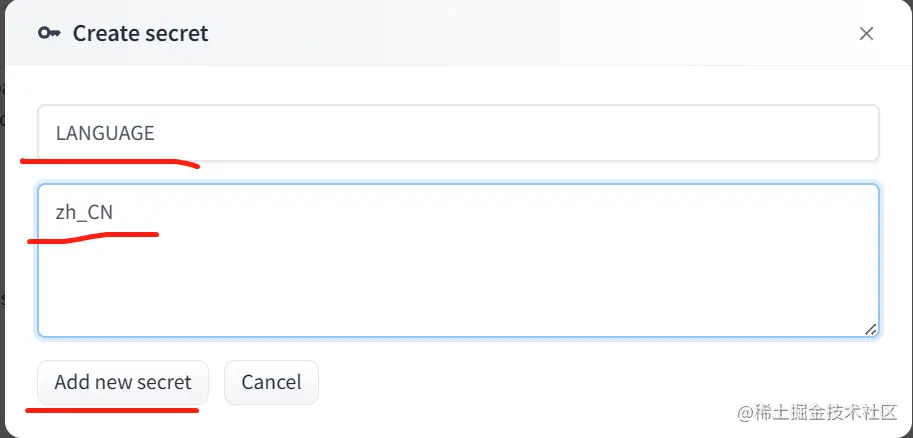Grab the textarea resize handle corner
913x438 pixels.
point(871,329)
